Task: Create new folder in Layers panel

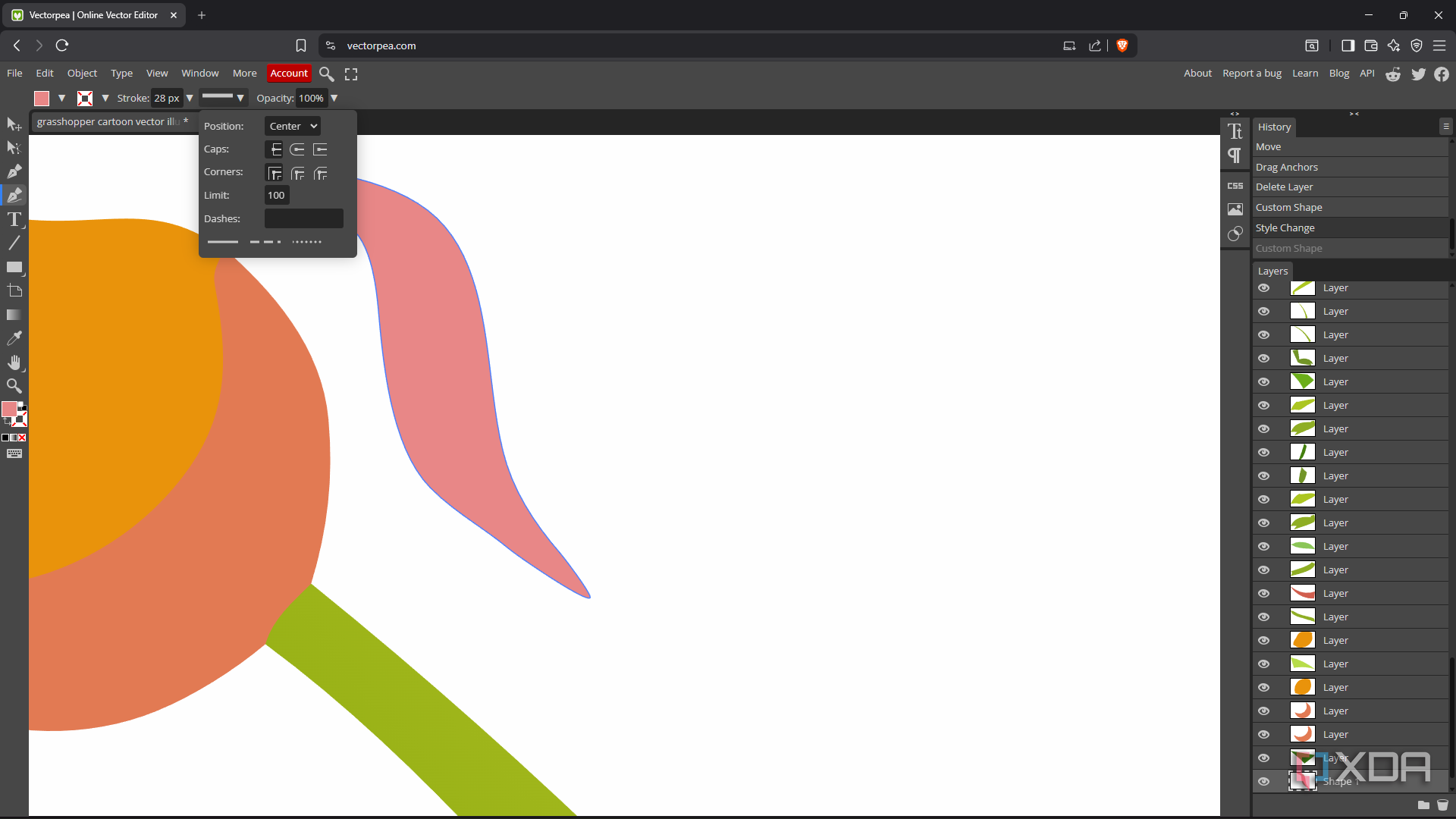Action: click(1423, 805)
